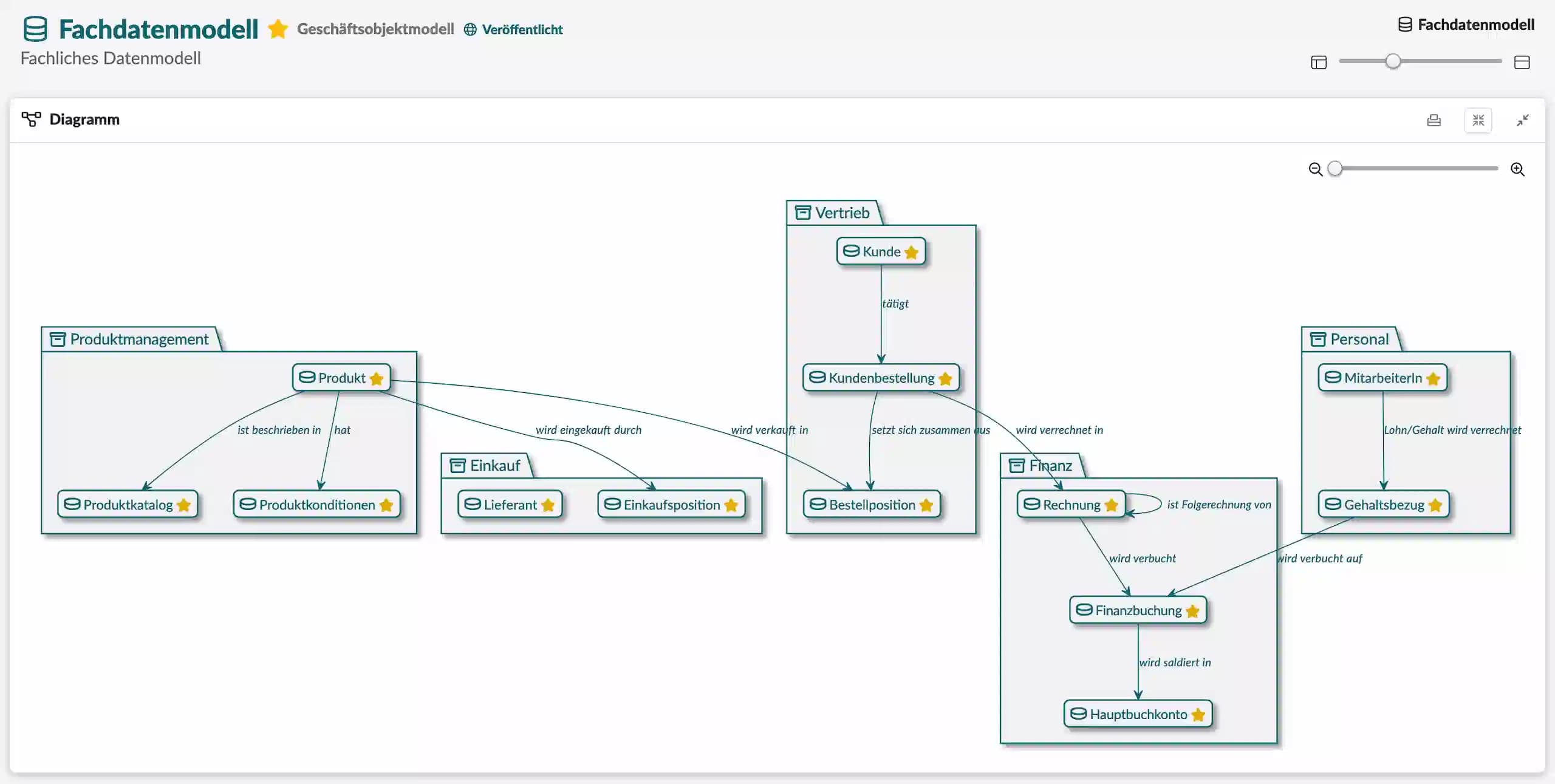1555x784 pixels.
Task: Click the database icon on Kundenbestellung node
Action: [x=818, y=377]
